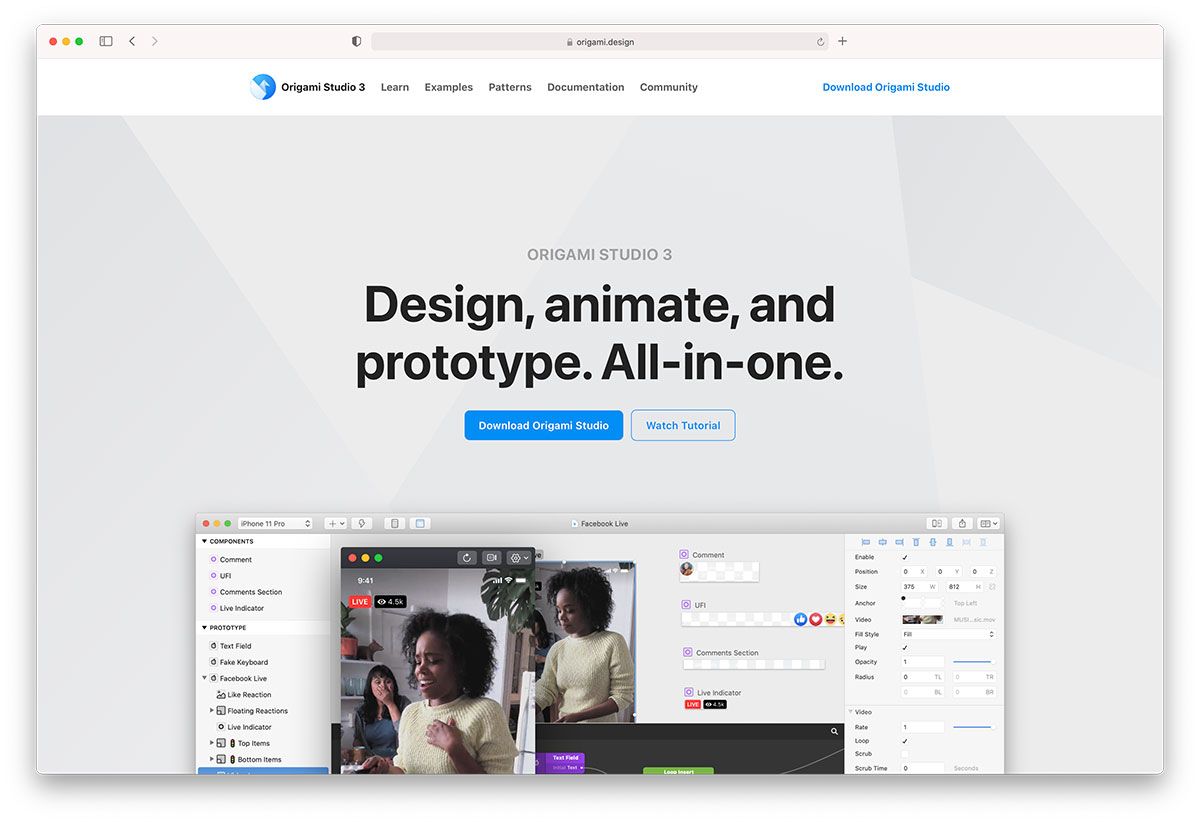This screenshot has width=1200, height=822.
Task: Click the highlighted canvas view icon in Origami toolbar
Action: coord(420,523)
